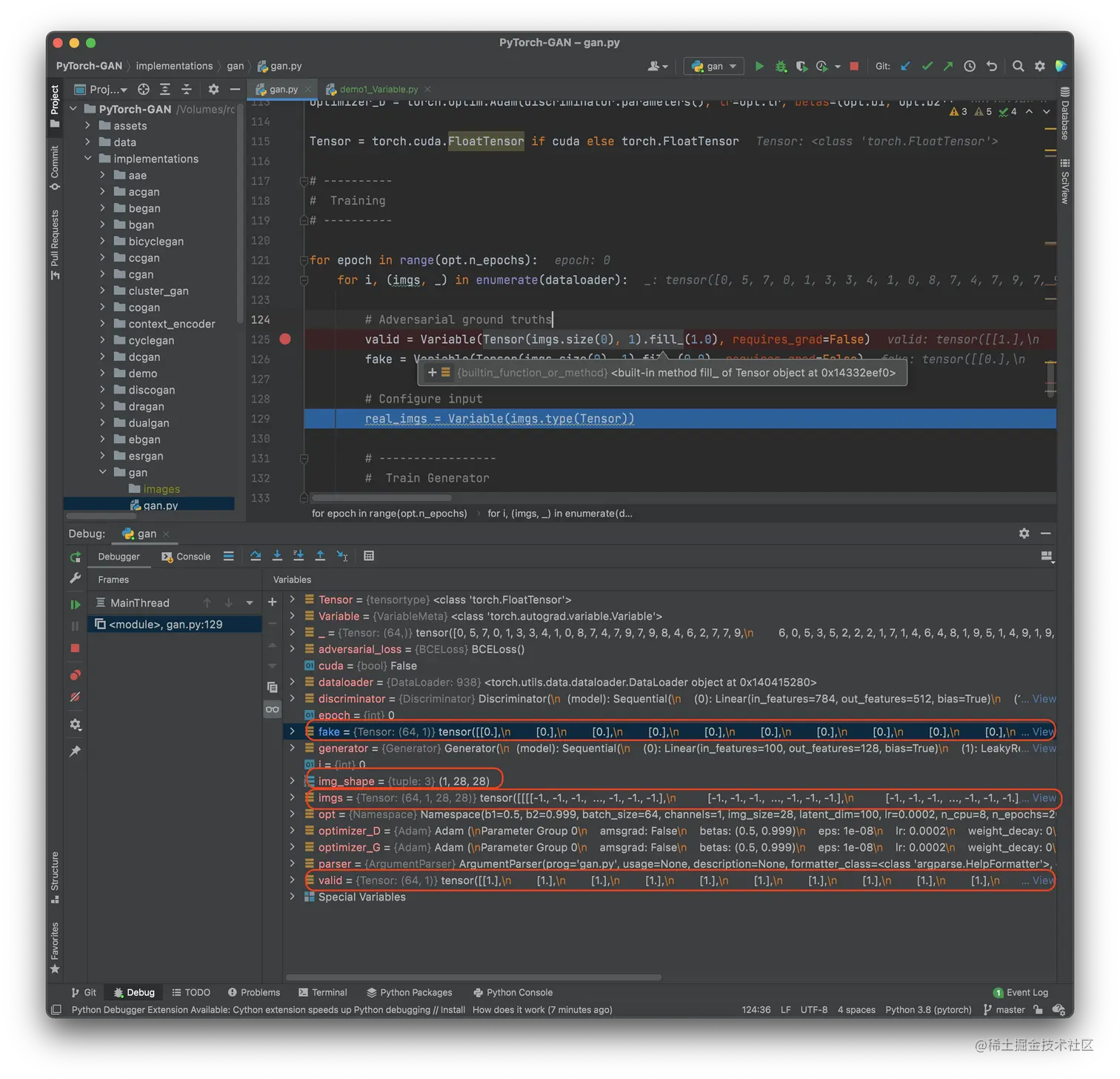
Task: Add a new watch with the plus icon
Action: [x=273, y=602]
